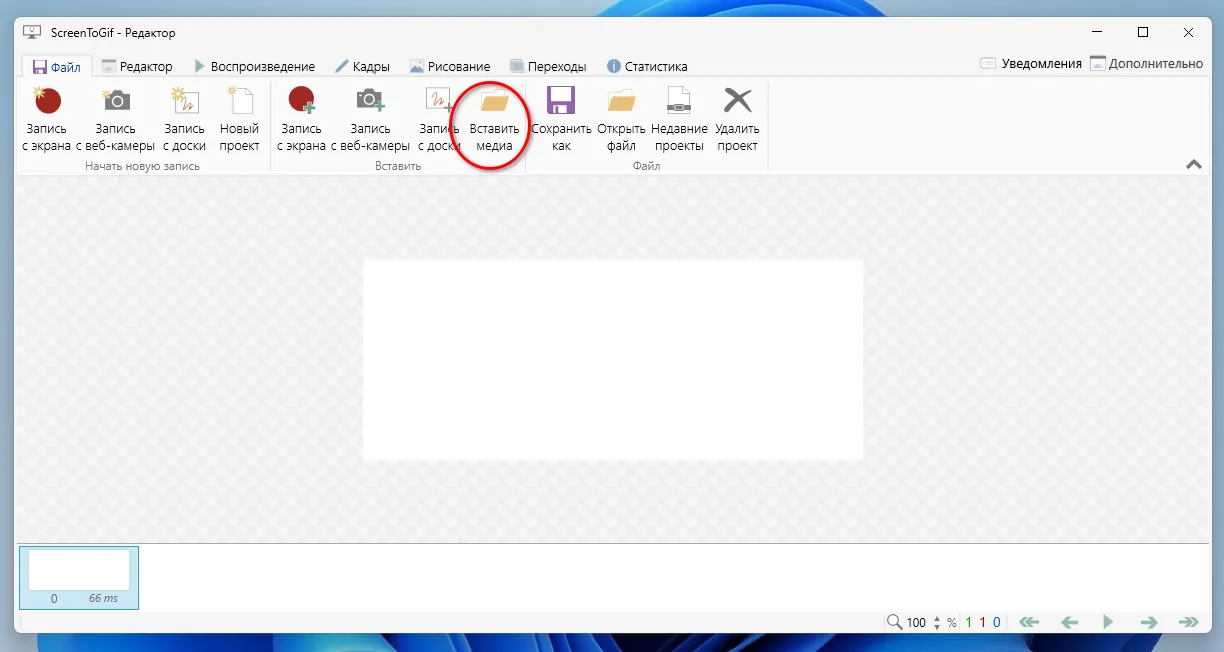The height and width of the screenshot is (652, 1224).
Task: Save the project with Сохранить как
Action: (x=560, y=120)
